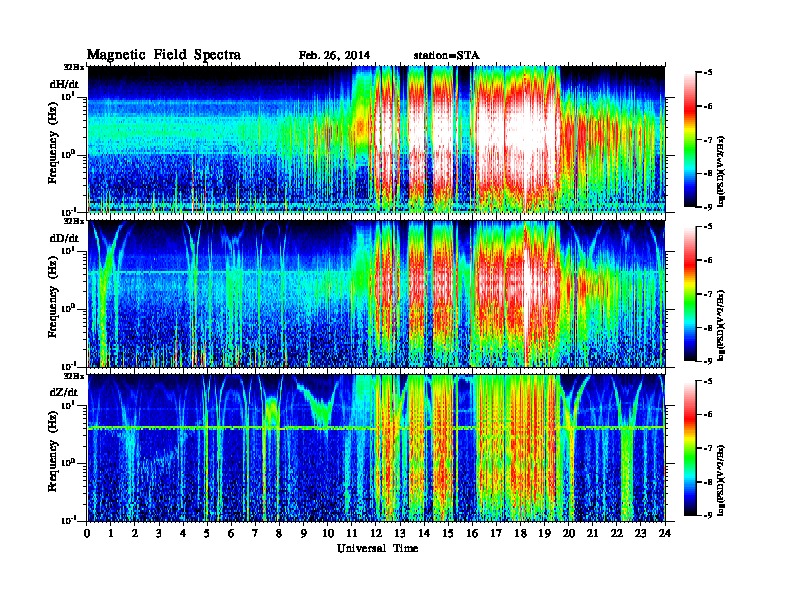The width and height of the screenshot is (792, 612).
Task: Click the dD/dt panel colorbar
Action: tap(690, 293)
